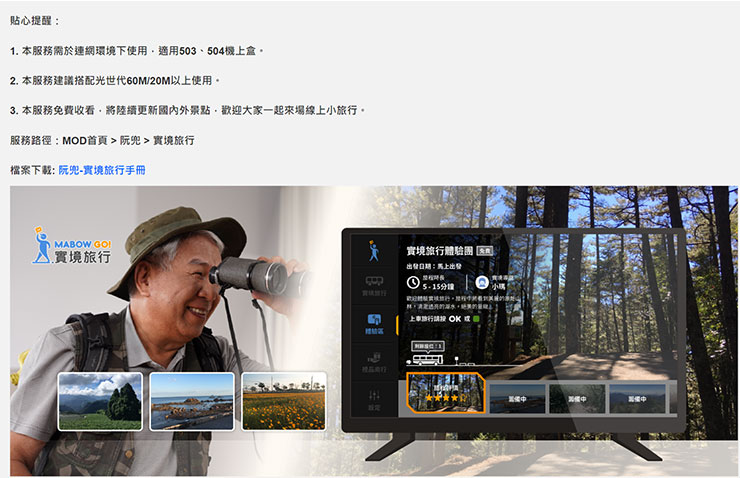Open the orange flower field photo
The width and height of the screenshot is (740, 478).
click(283, 401)
